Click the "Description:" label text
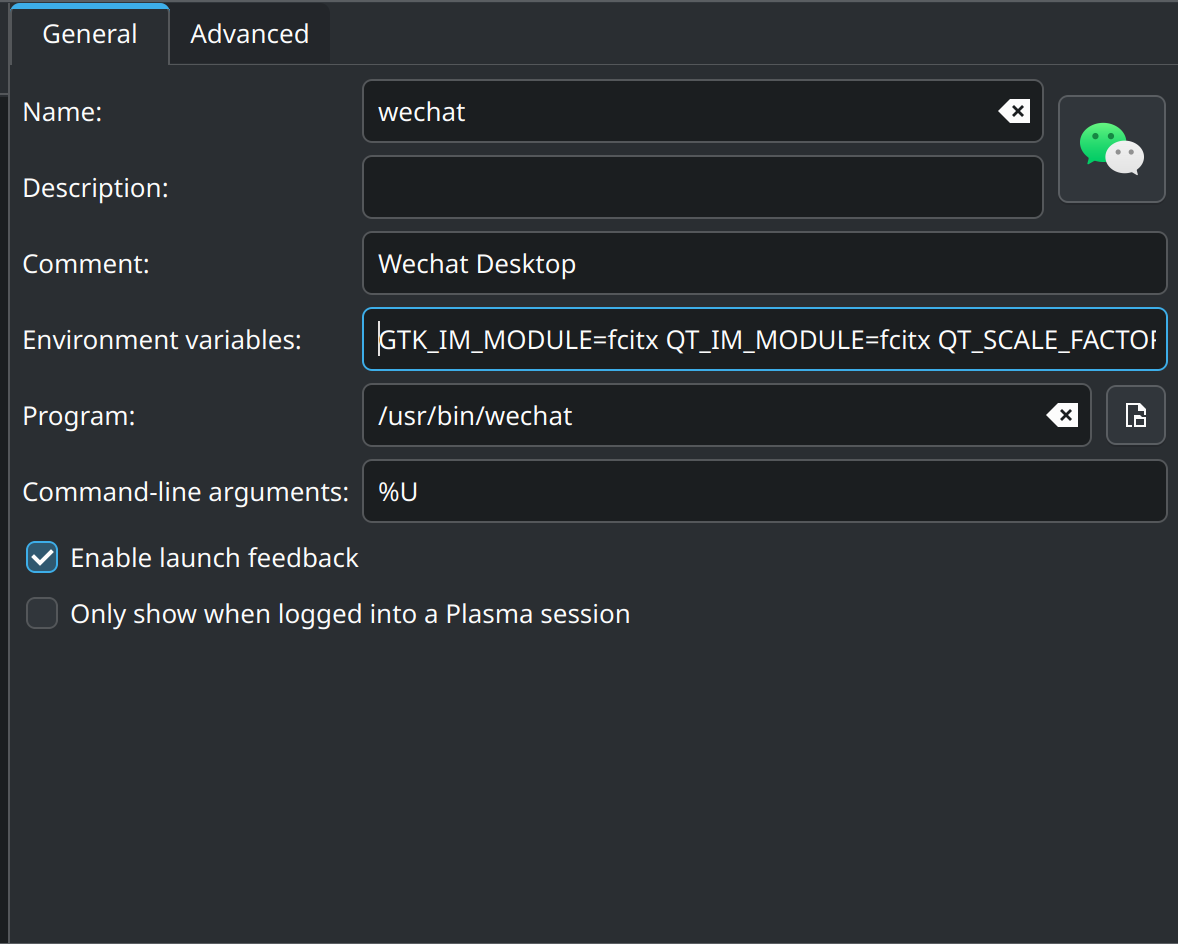The image size is (1178, 944). [x=95, y=188]
